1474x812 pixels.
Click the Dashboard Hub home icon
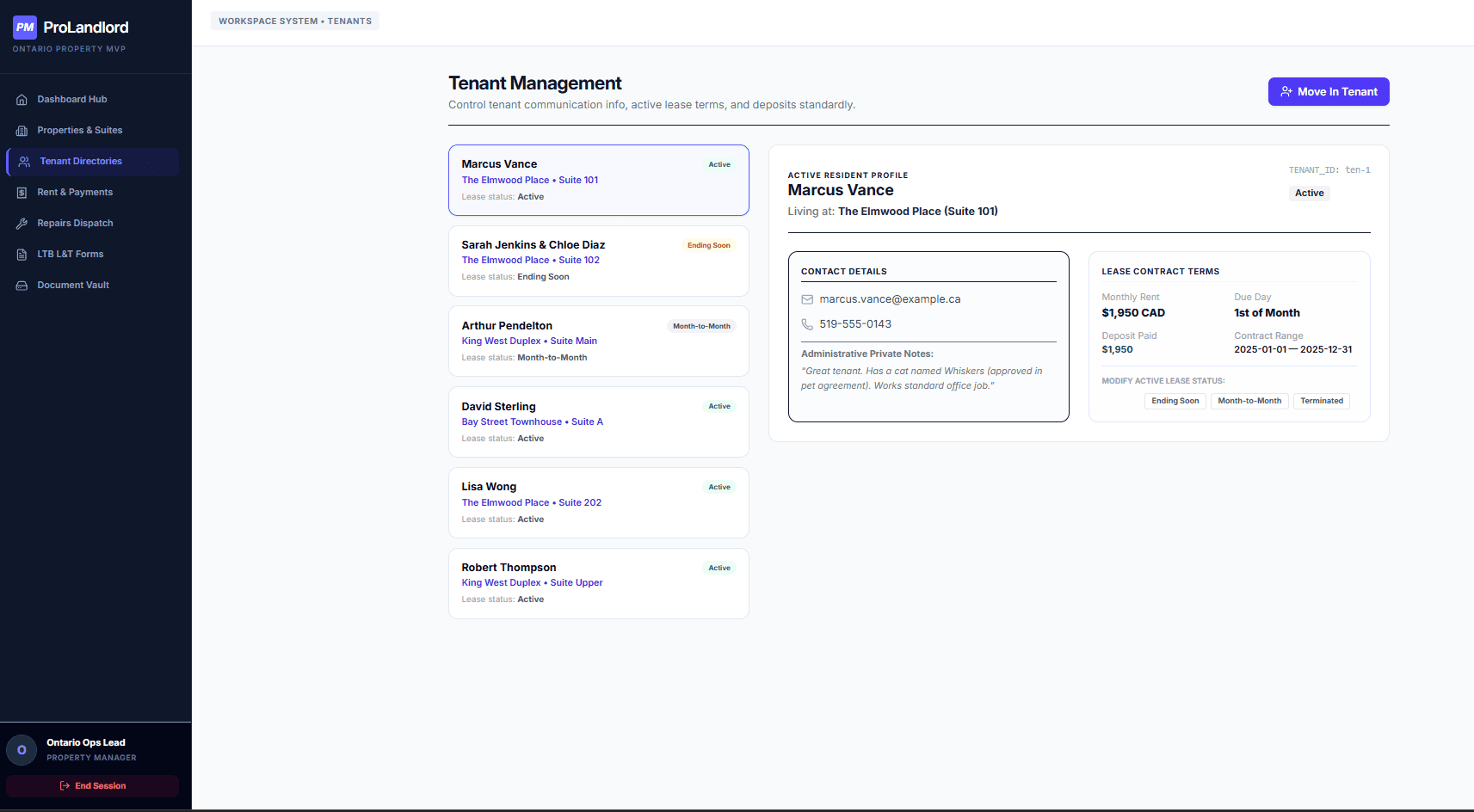[x=22, y=100]
